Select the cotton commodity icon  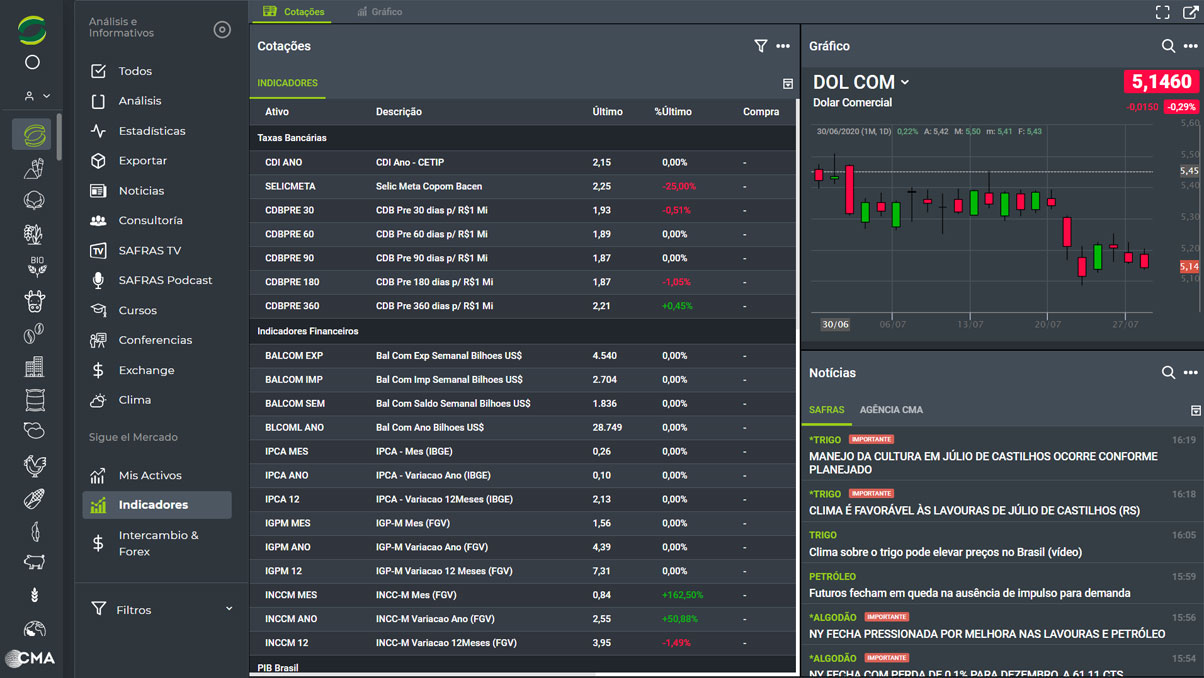point(34,201)
